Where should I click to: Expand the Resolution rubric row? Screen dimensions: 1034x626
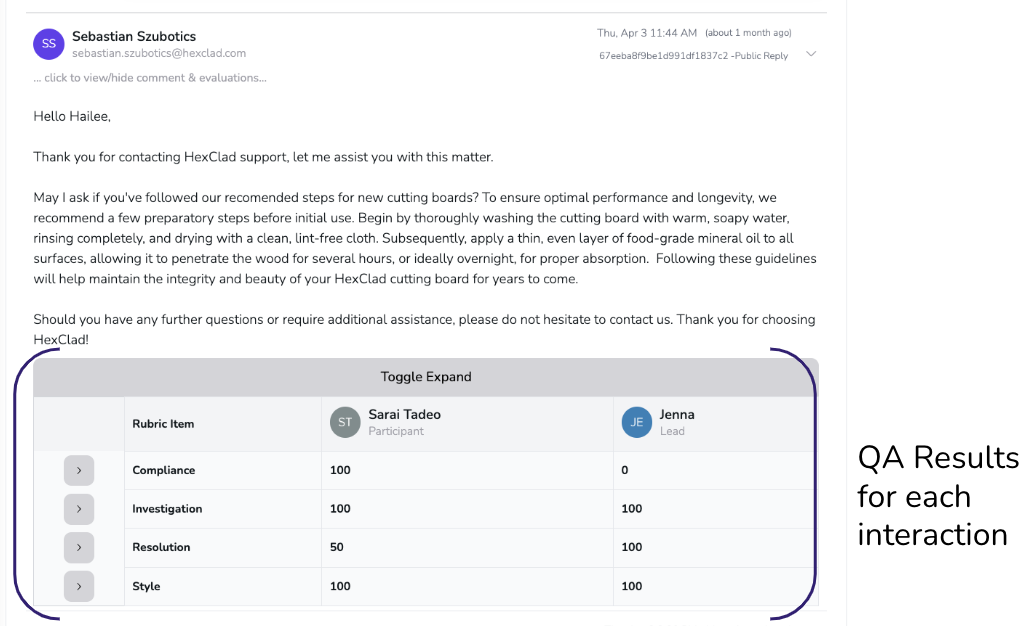point(79,547)
